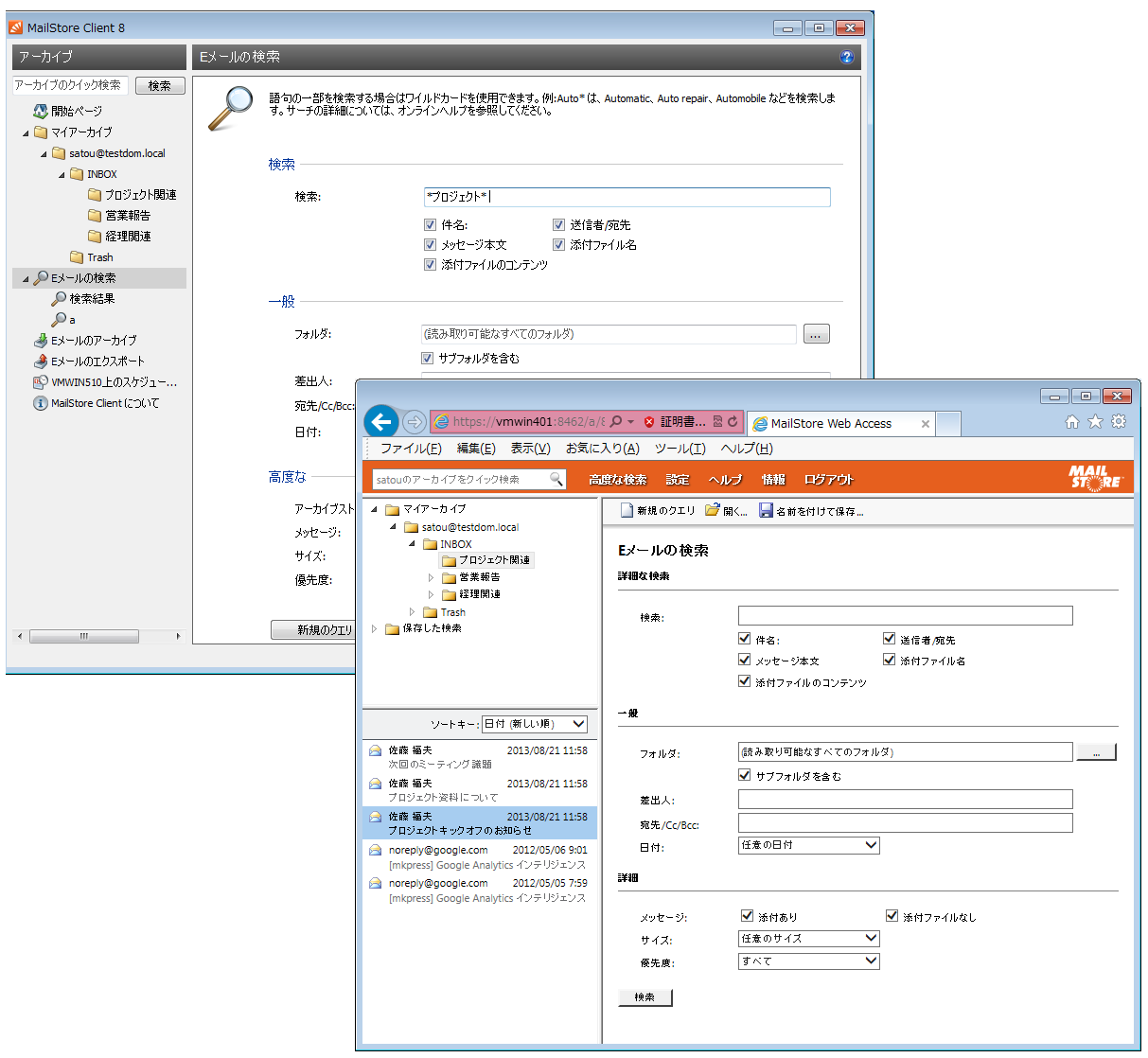Select the MailStore Web Access tab
The width and height of the screenshot is (1148, 1058).
(831, 424)
